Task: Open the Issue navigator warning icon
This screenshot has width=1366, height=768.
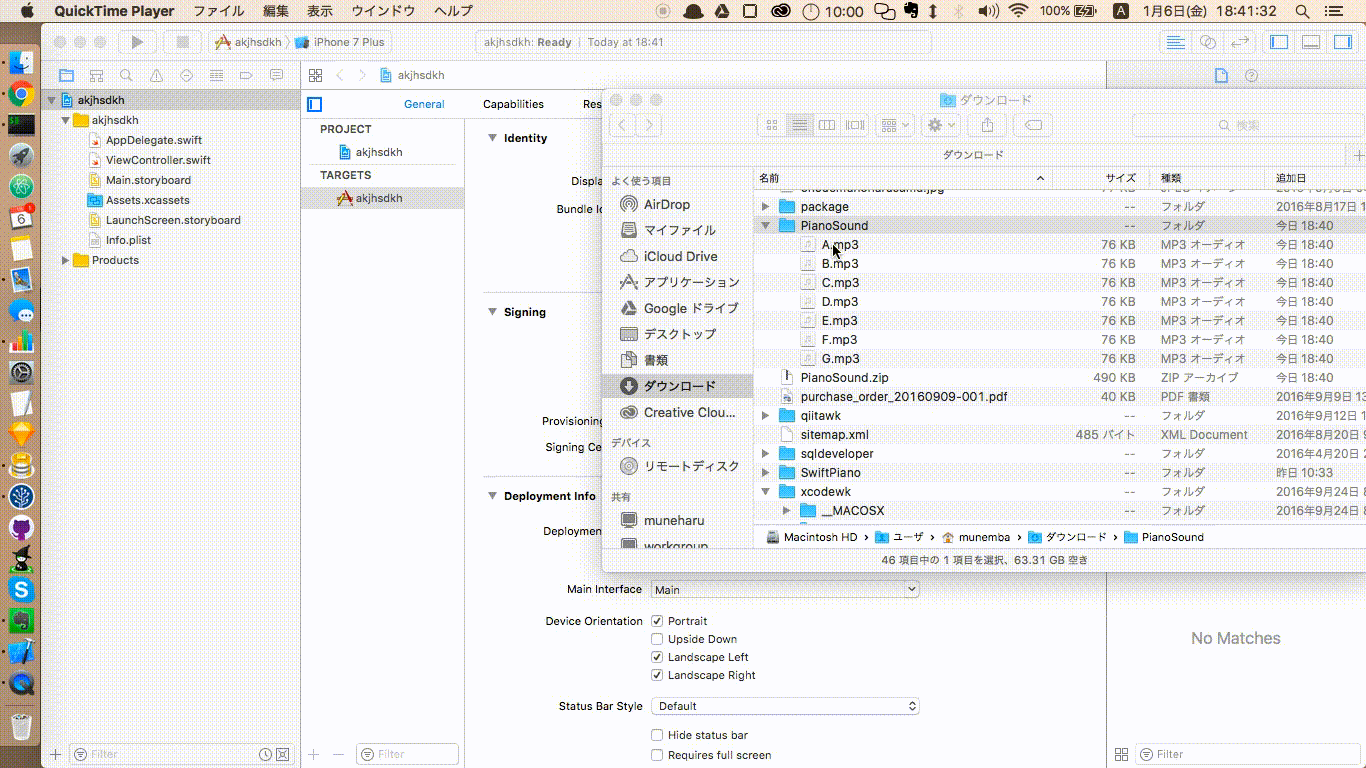Action: click(x=156, y=75)
